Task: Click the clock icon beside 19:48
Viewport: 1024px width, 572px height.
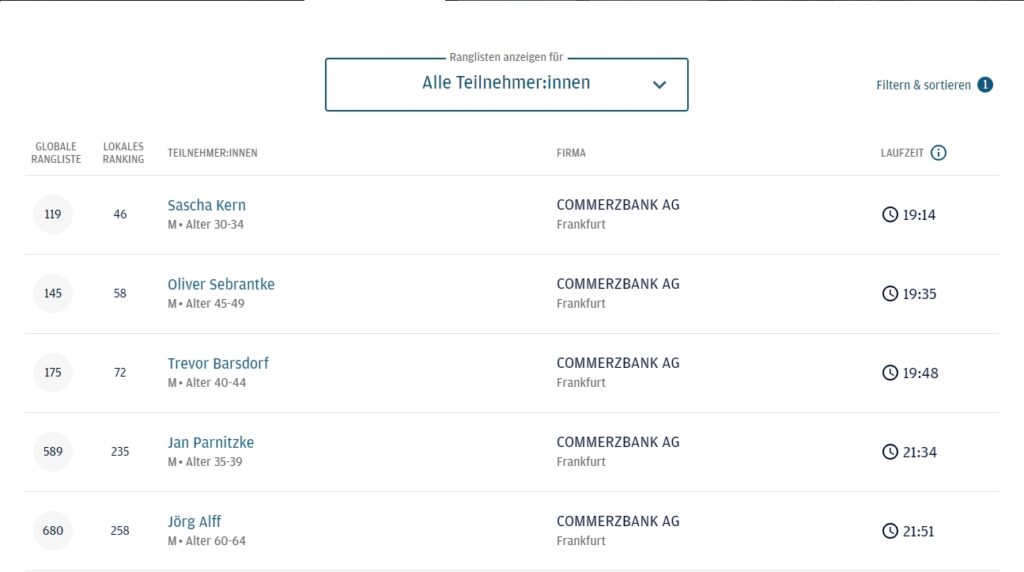Action: tap(890, 372)
